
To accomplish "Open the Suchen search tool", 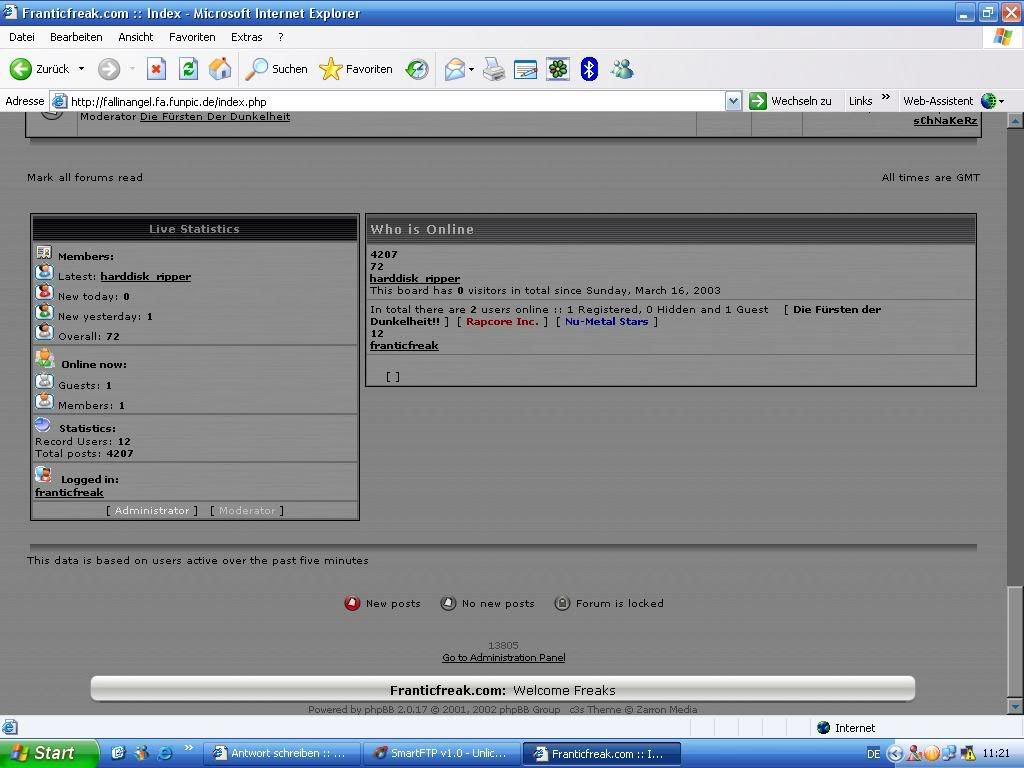I will click(x=276, y=69).
